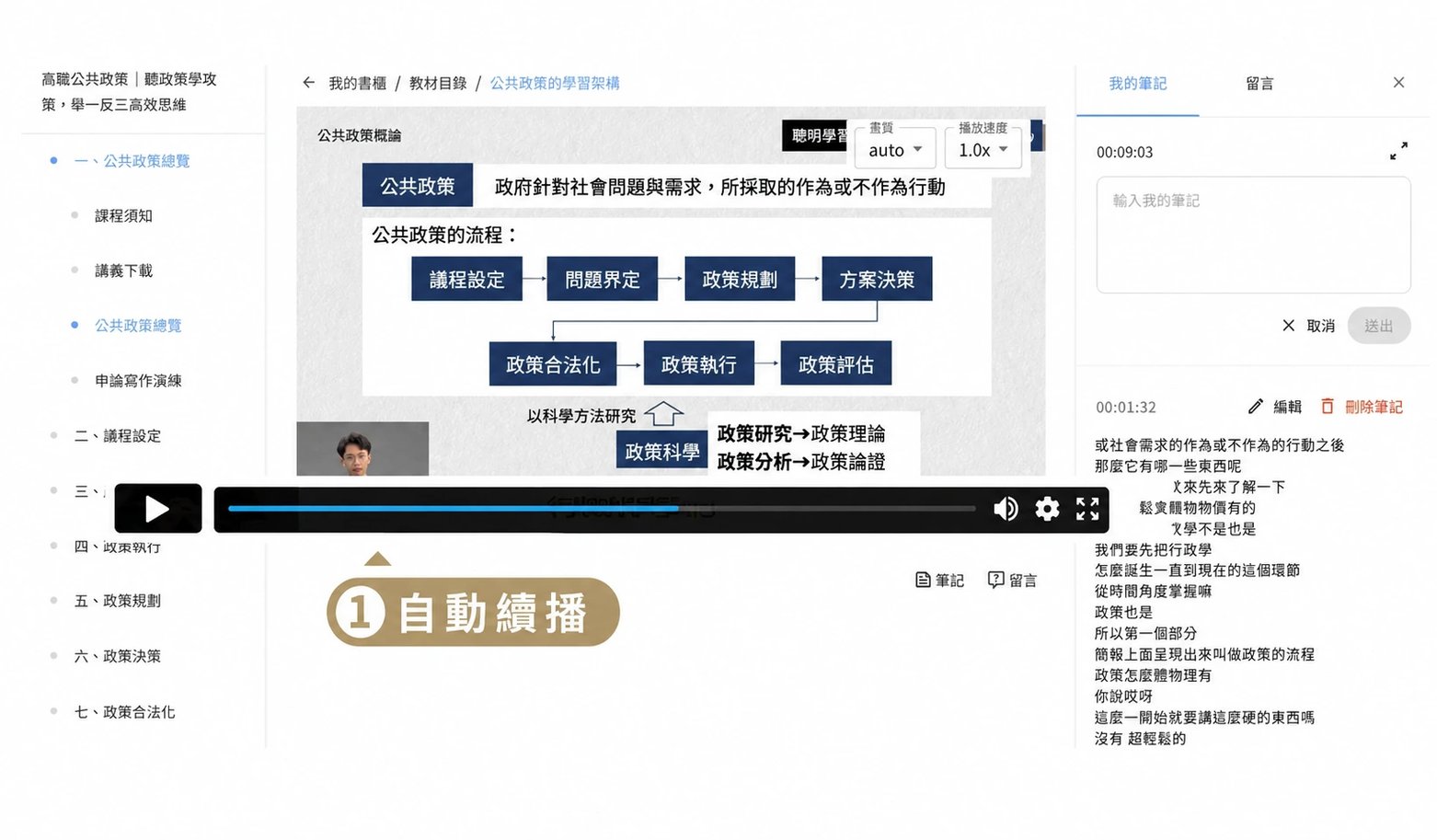Go back using the left arrow icon

(309, 83)
